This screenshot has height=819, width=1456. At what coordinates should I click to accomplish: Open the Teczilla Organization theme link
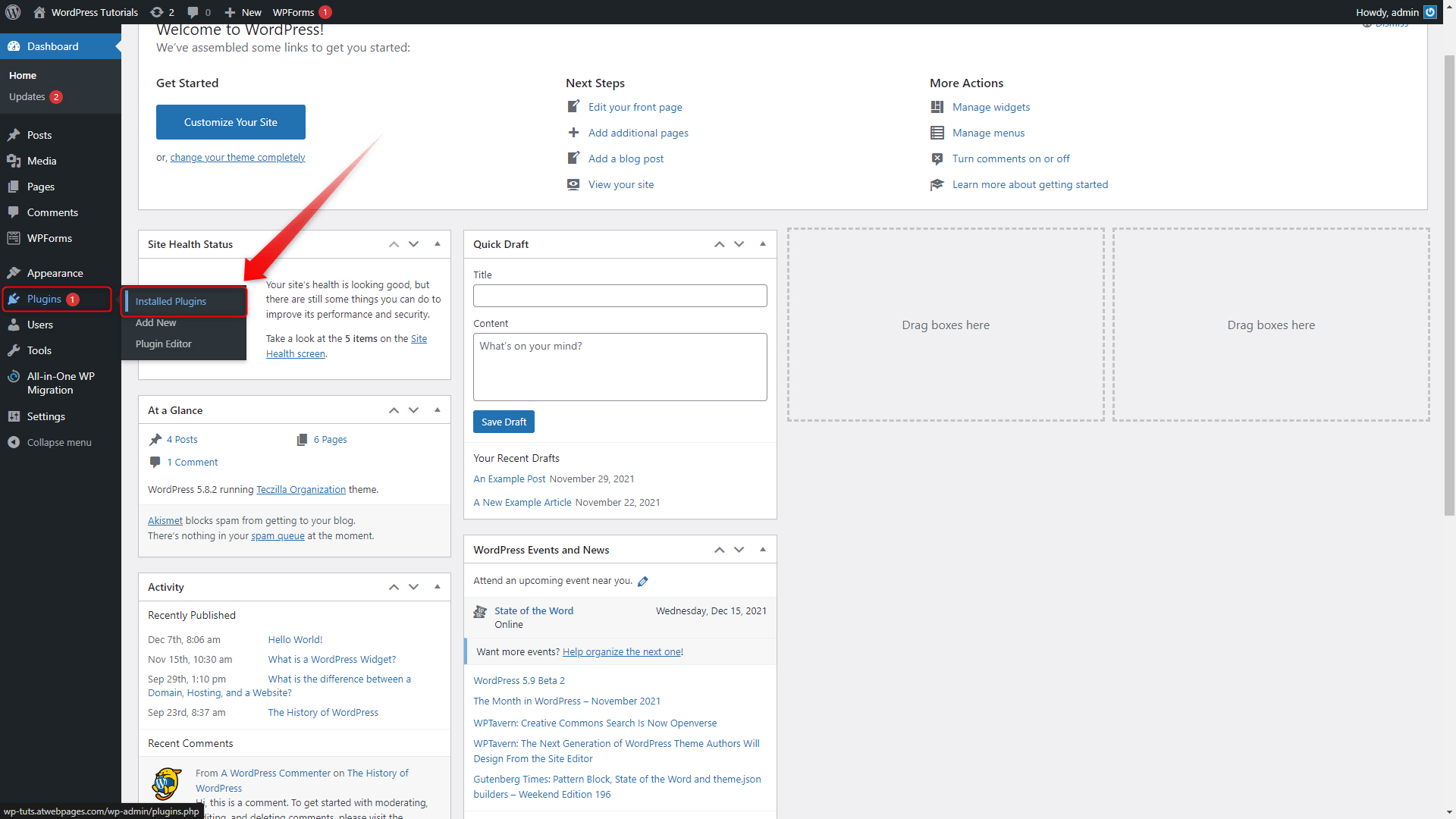301,489
